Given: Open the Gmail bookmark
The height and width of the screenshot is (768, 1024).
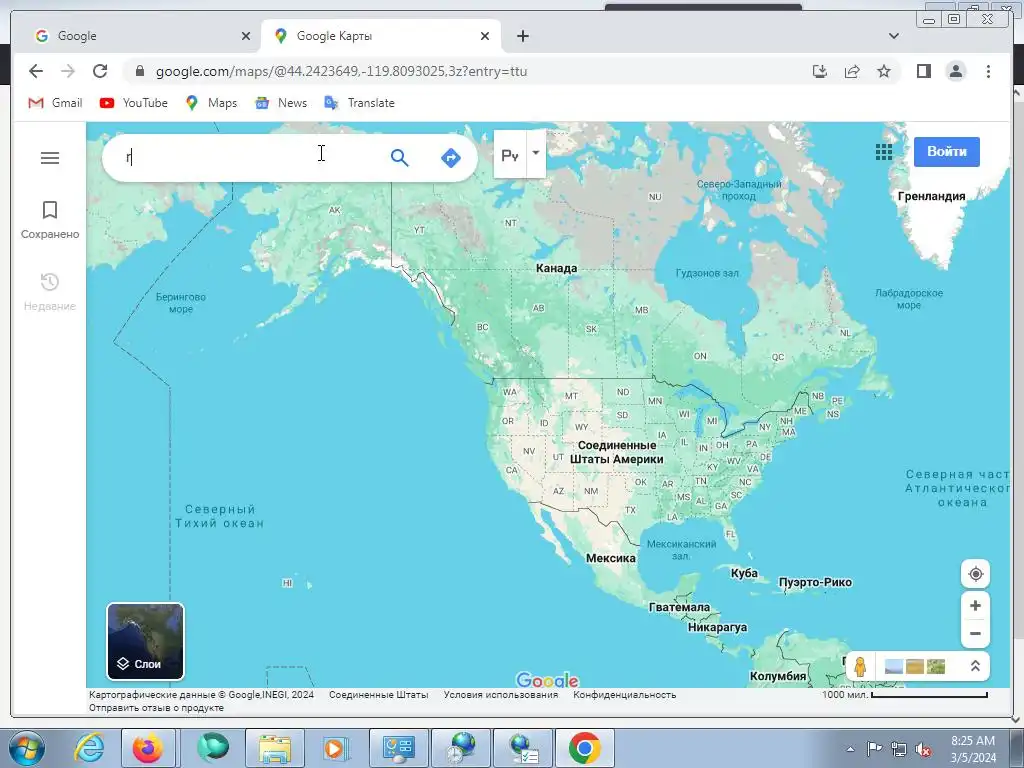Looking at the screenshot, I should [55, 103].
